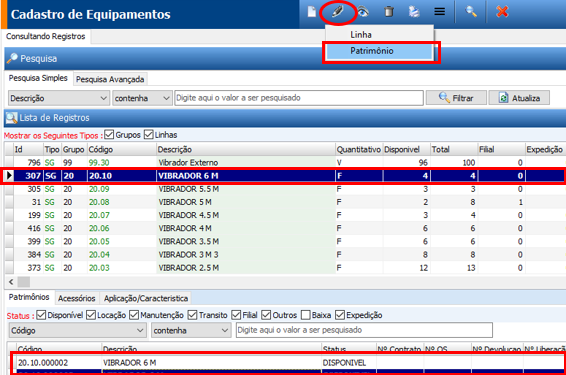
Task: Toggle the Linhas checkbox
Action: coord(148,135)
